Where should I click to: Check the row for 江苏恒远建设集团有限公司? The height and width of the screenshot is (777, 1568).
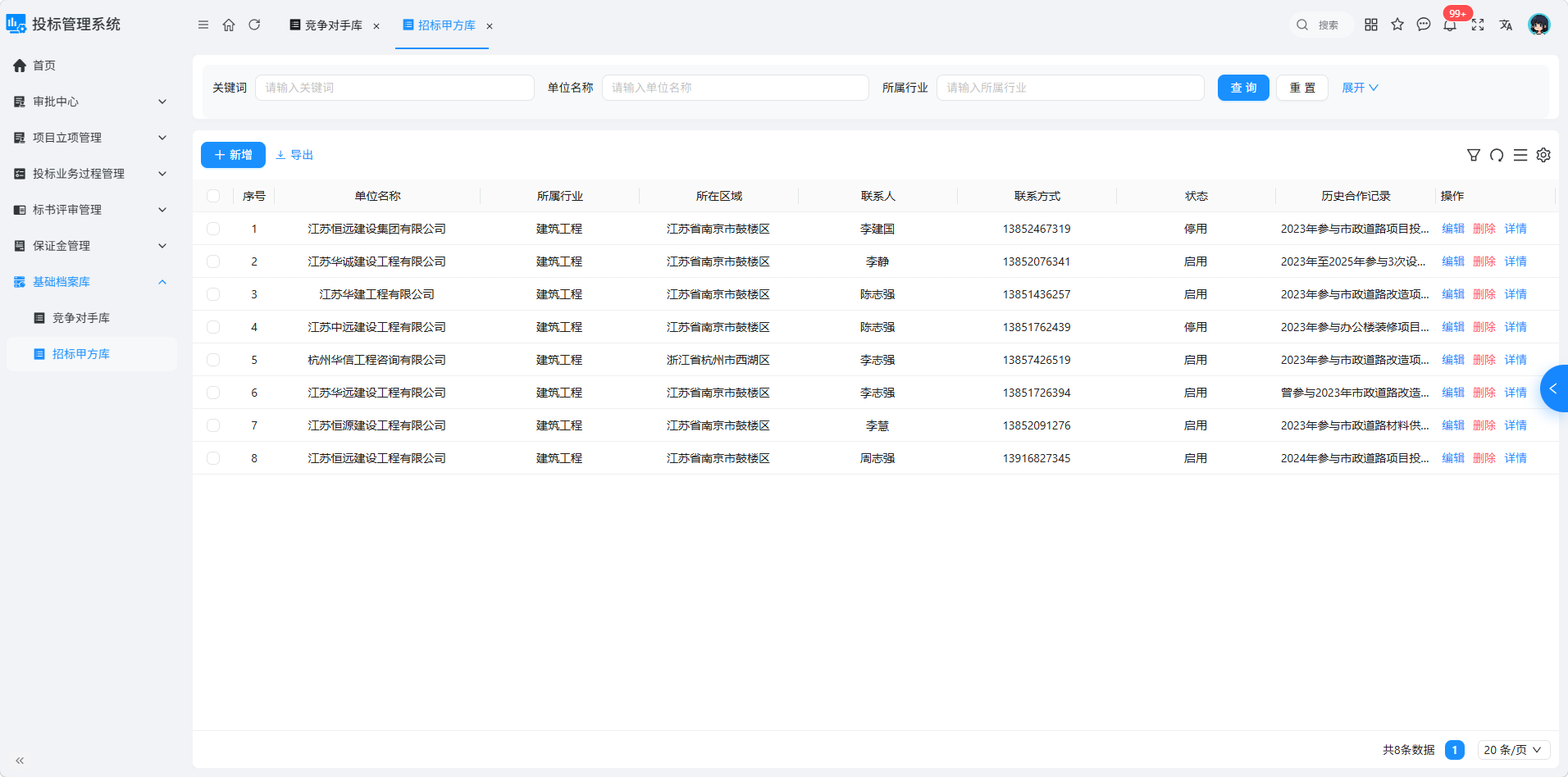tap(213, 229)
